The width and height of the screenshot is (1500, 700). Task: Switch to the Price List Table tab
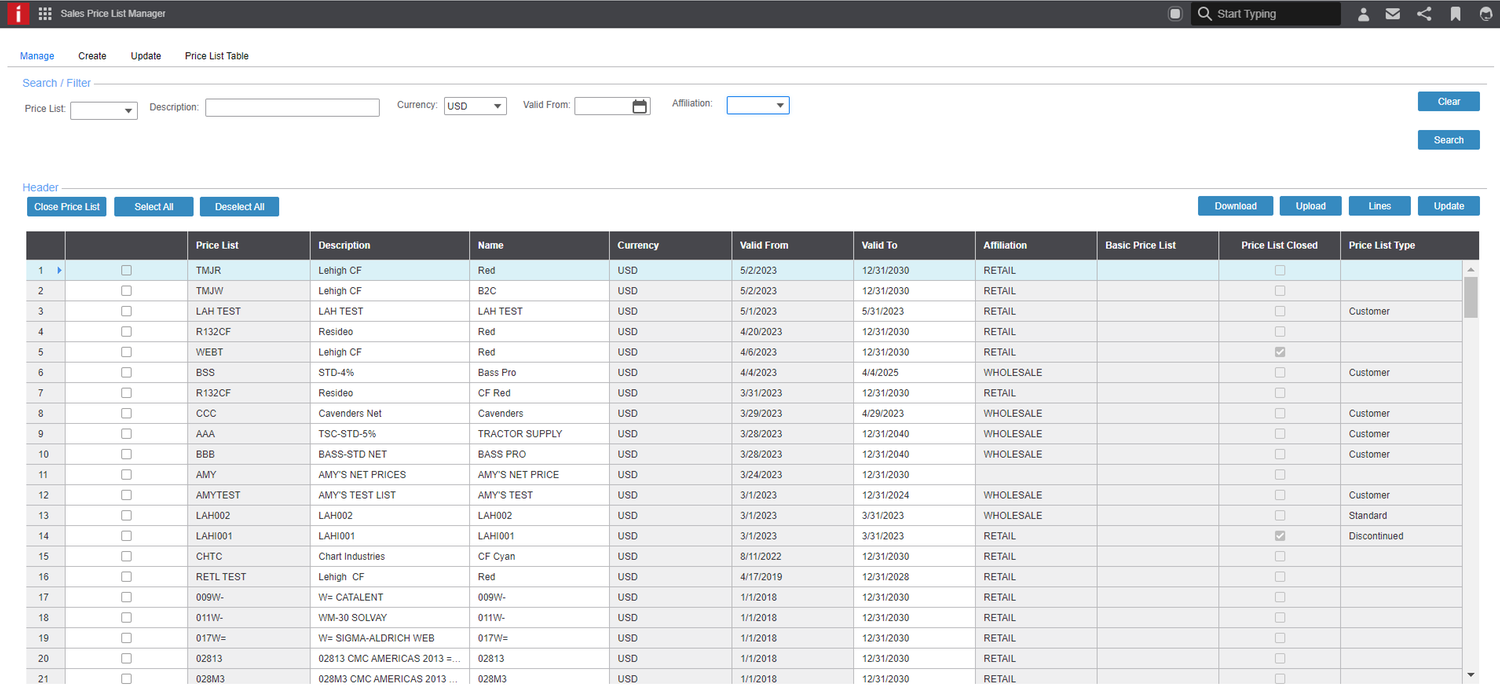217,56
